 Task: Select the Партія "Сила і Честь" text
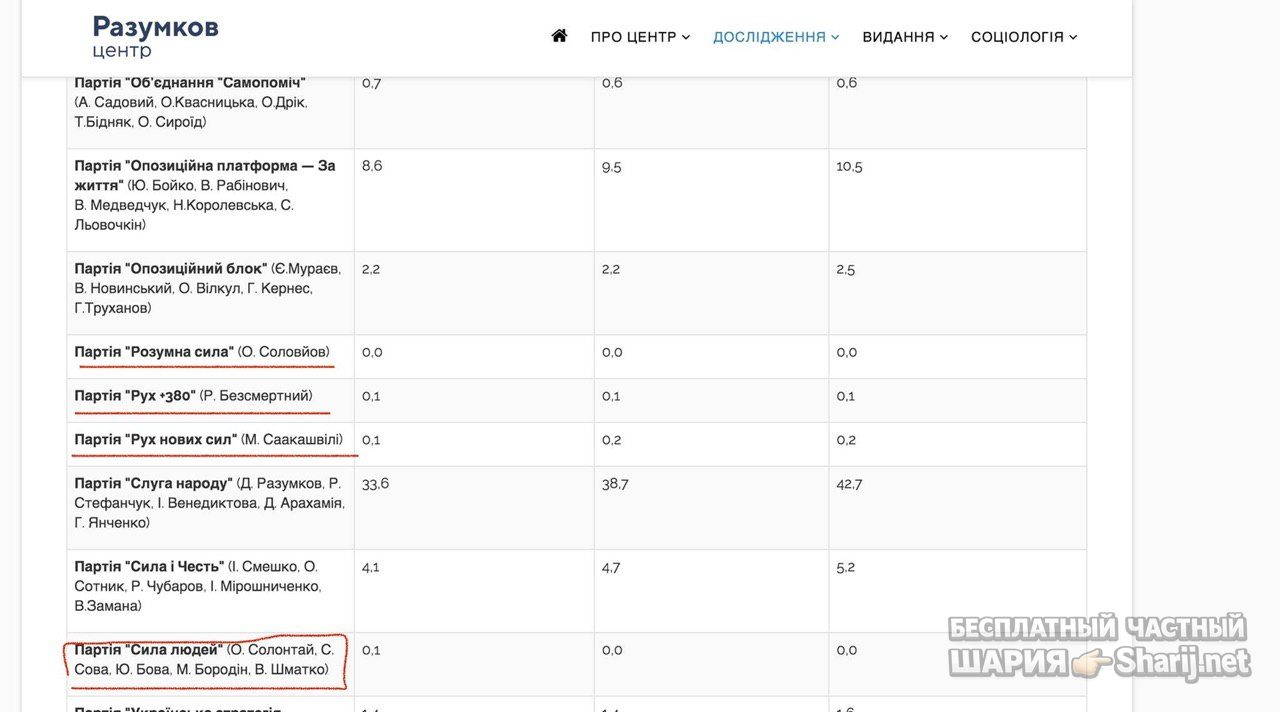pyautogui.click(x=149, y=567)
